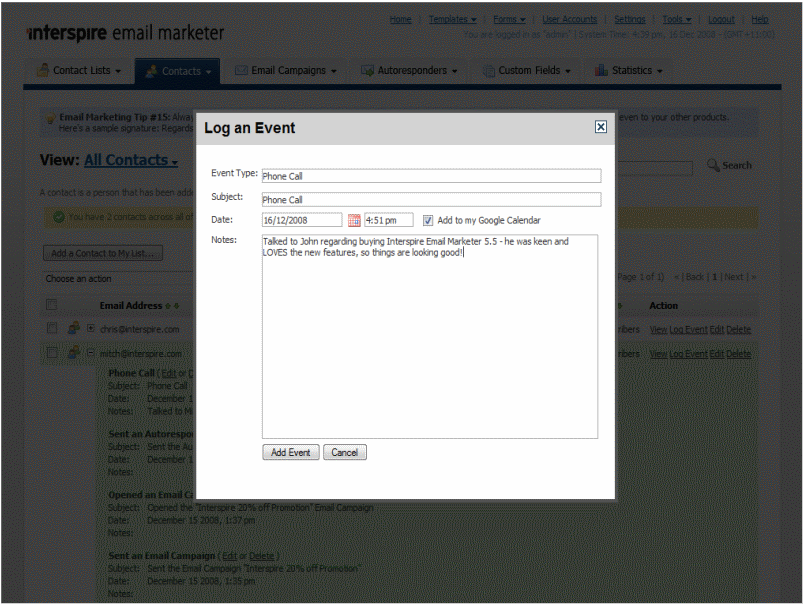The width and height of the screenshot is (804, 604).
Task: Click Delete link for chris@interspire.com row
Action: (738, 330)
